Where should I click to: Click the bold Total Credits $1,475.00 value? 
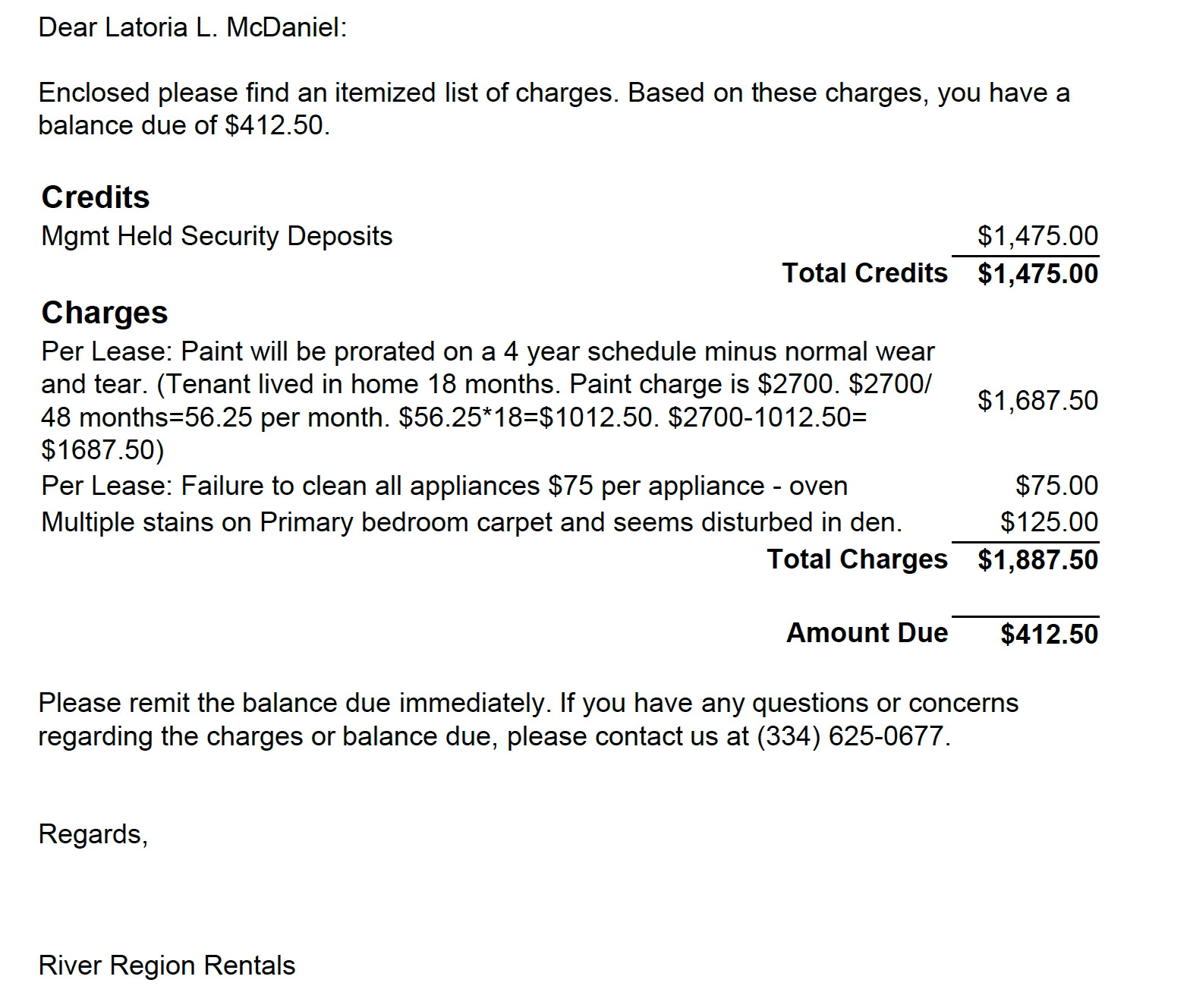[1037, 274]
